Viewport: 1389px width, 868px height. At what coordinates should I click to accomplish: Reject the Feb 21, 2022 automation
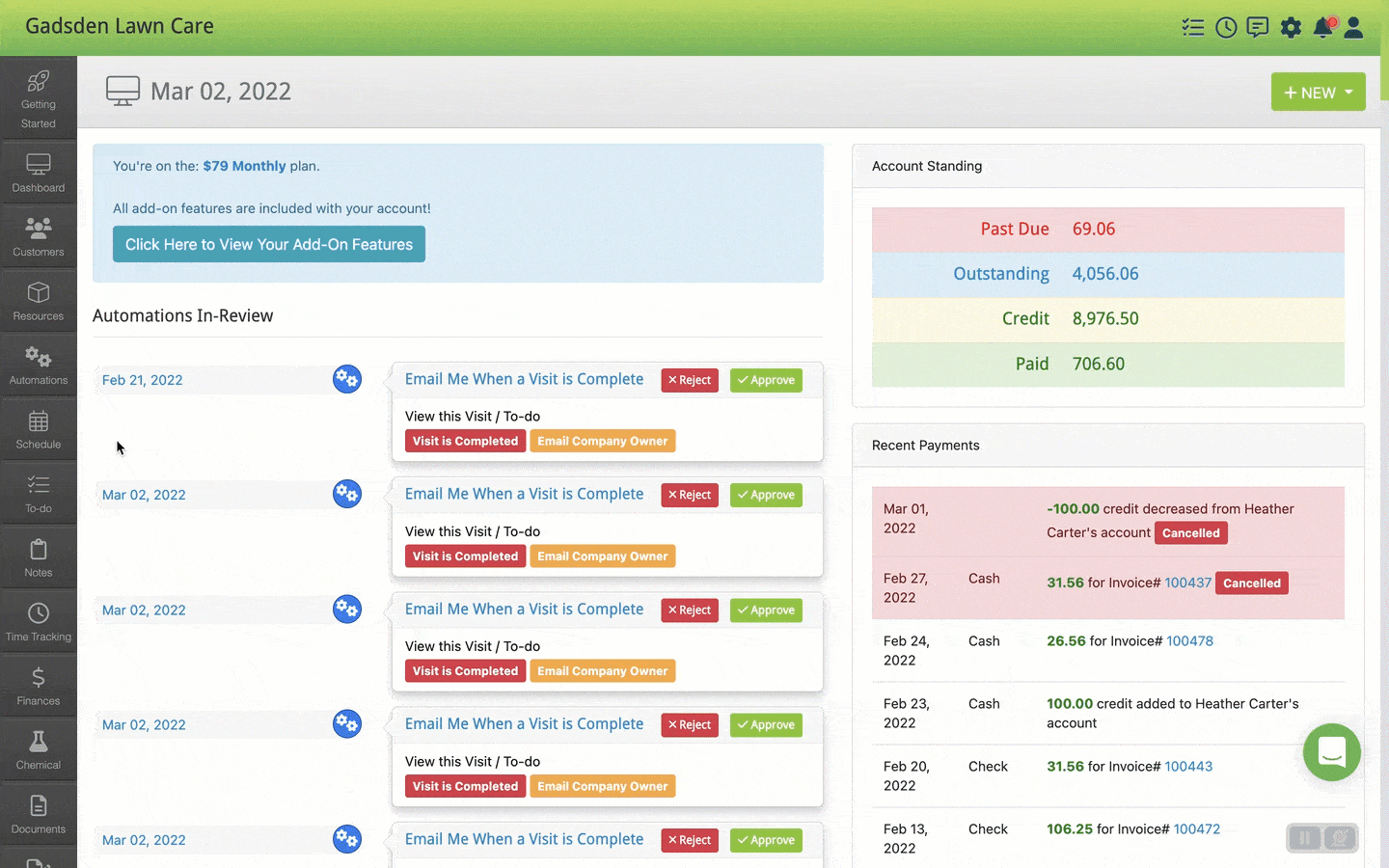[x=690, y=380]
